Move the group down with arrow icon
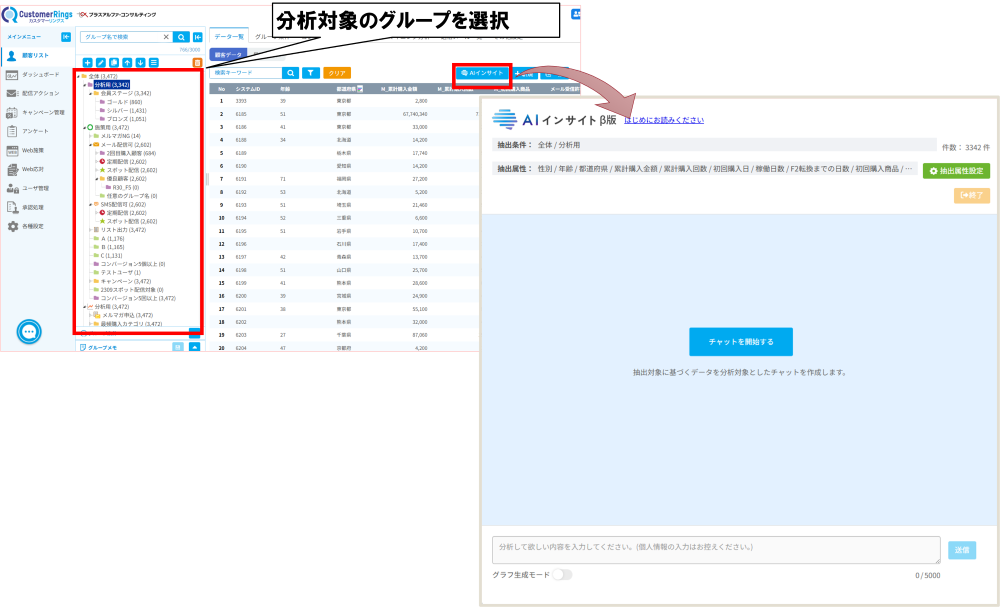The image size is (1000, 607). [x=140, y=62]
